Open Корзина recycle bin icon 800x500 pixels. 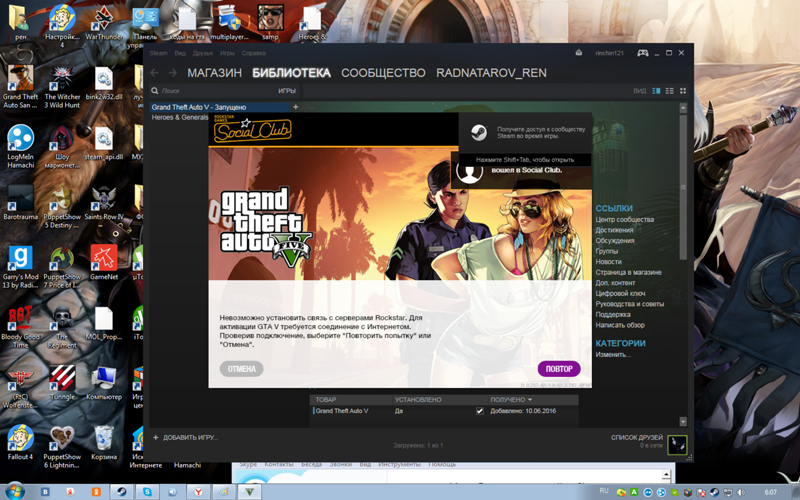pos(104,442)
